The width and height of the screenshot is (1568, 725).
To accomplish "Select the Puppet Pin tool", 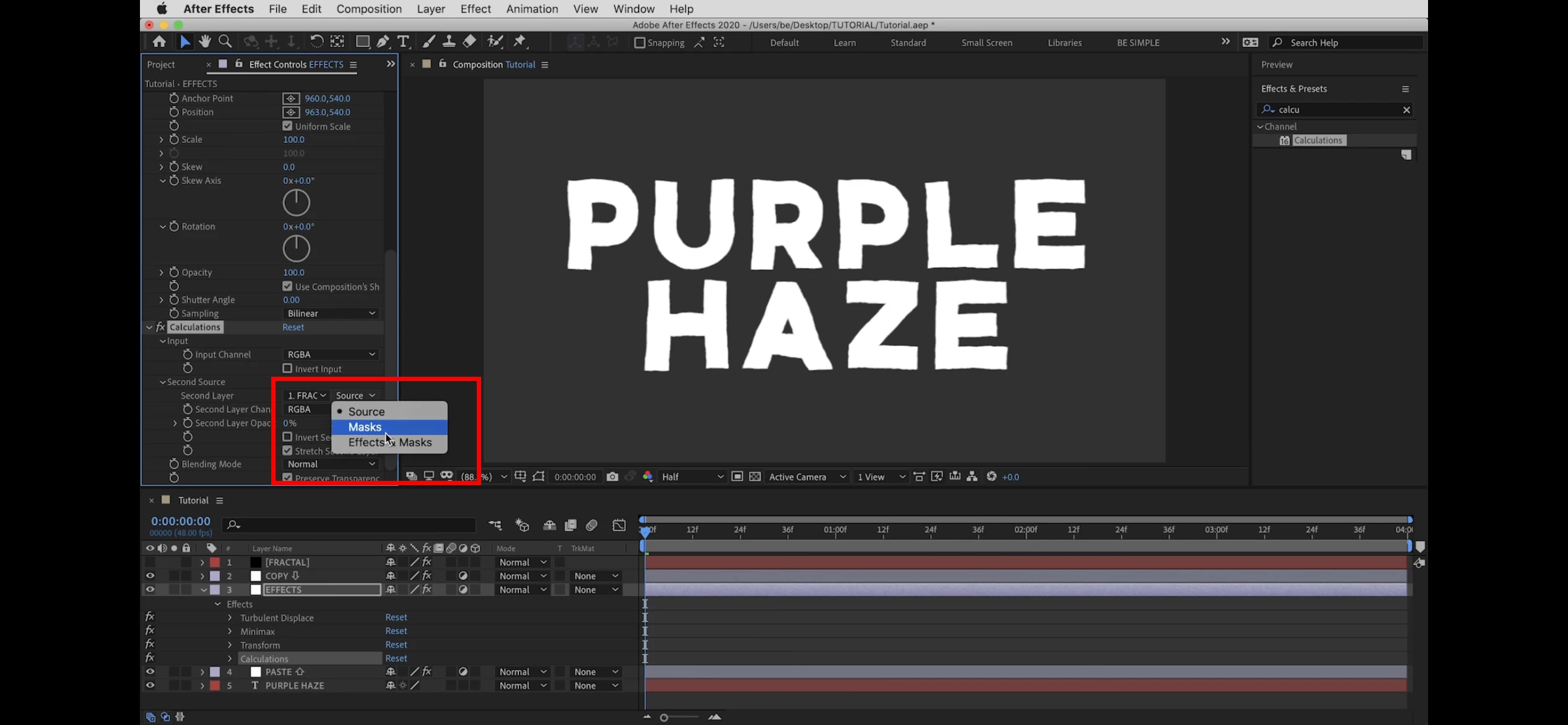I will [520, 42].
